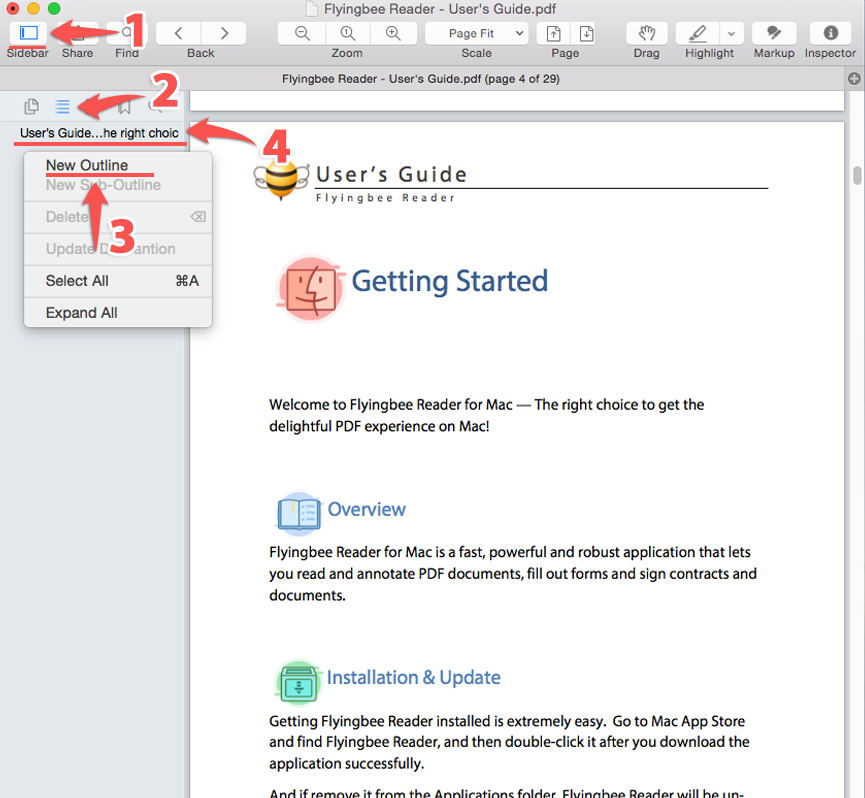The image size is (865, 798).
Task: Select the Drag hand tool
Action: (647, 33)
